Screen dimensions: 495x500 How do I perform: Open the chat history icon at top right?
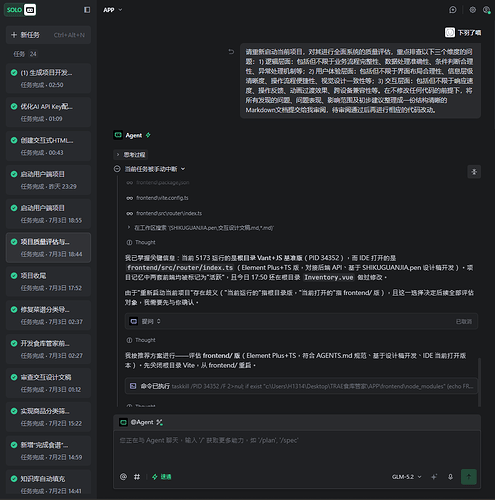[x=453, y=10]
